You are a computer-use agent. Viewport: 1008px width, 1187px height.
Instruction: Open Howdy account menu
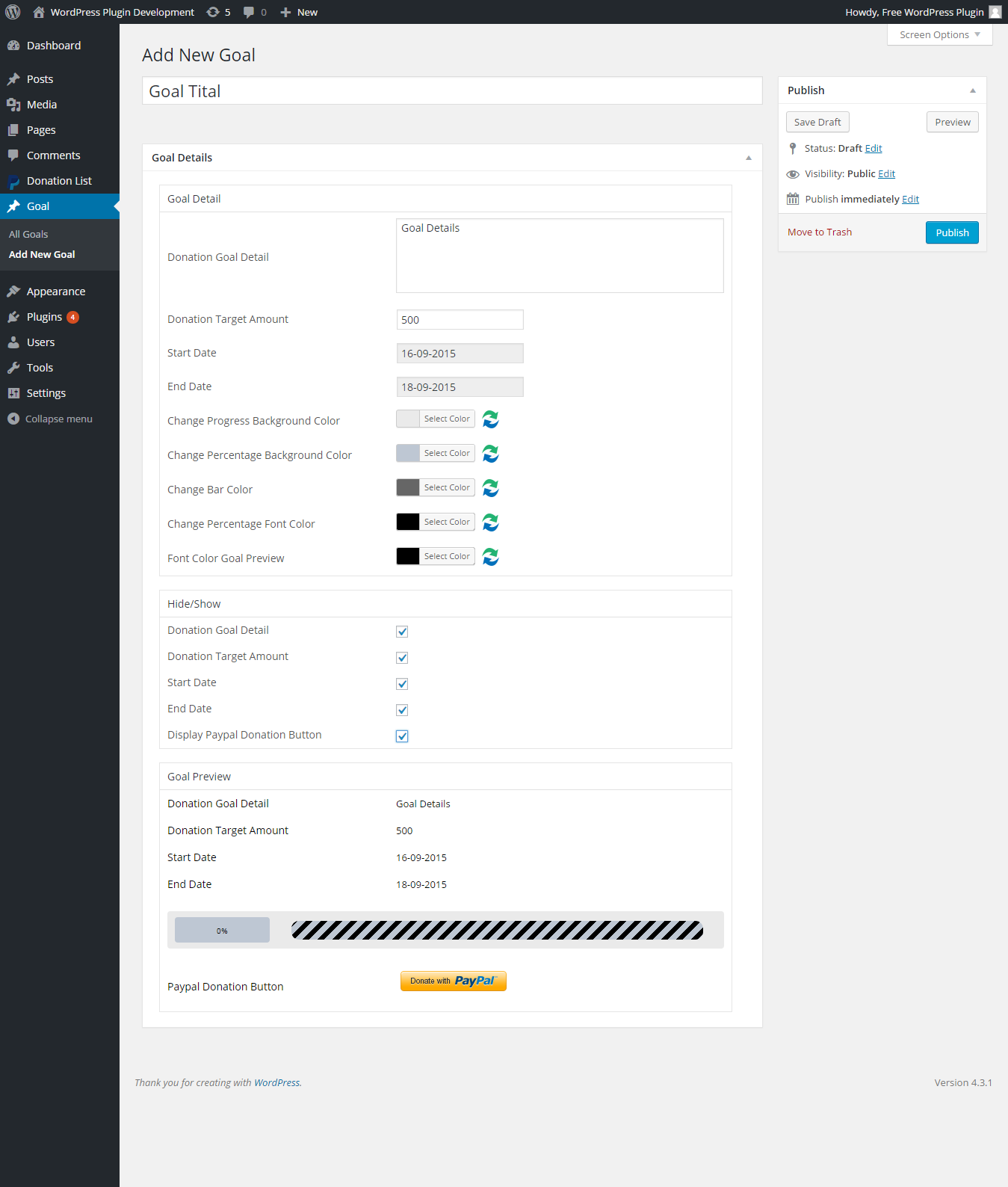(x=923, y=12)
